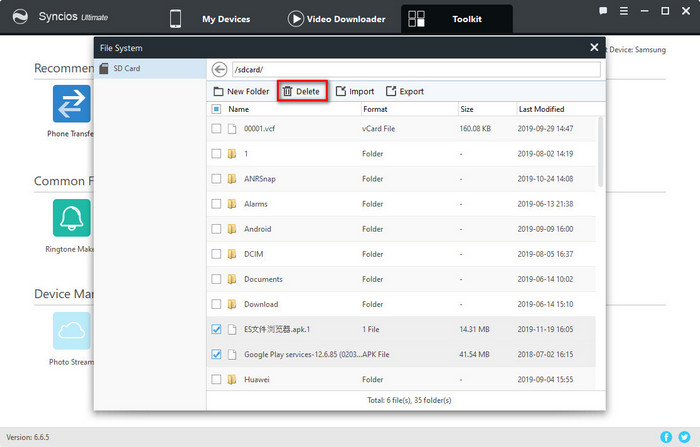
Task: Click the Documents folder icon
Action: click(x=232, y=279)
